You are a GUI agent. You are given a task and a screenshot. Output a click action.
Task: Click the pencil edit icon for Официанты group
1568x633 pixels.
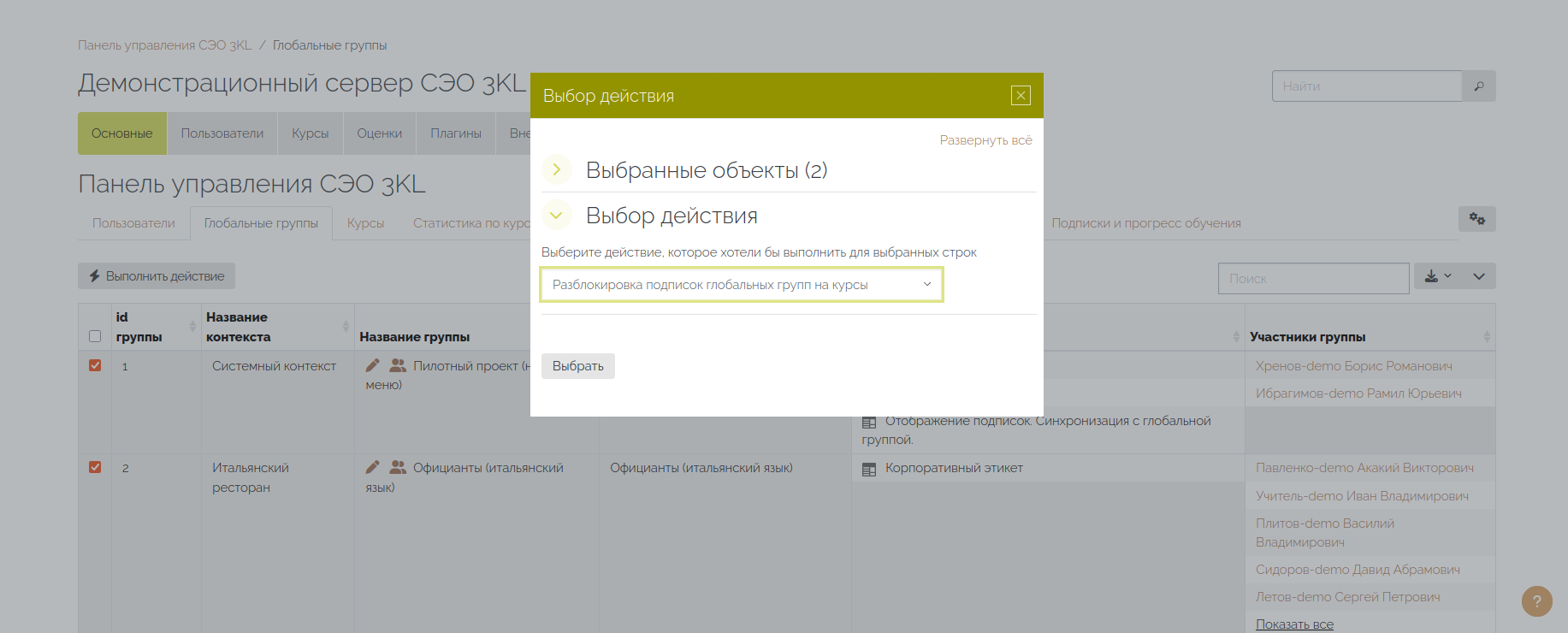(372, 468)
